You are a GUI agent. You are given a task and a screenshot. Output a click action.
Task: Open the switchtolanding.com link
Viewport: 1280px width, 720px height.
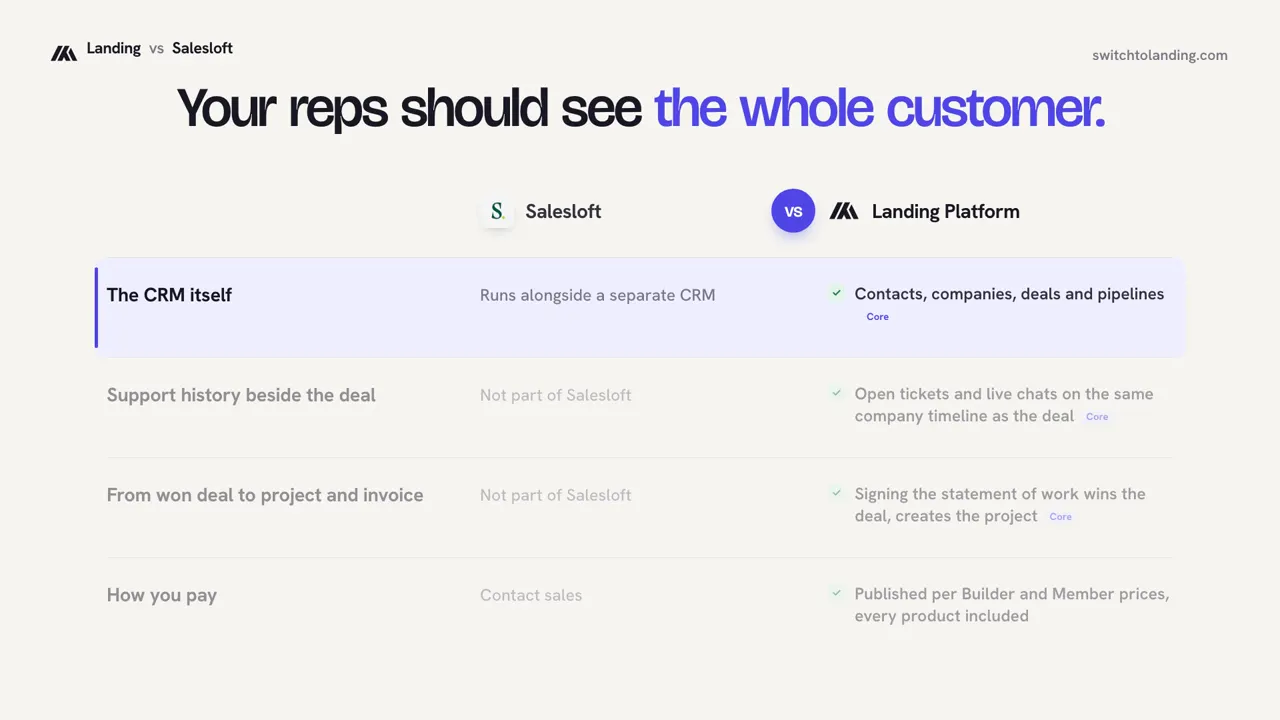[1160, 55]
